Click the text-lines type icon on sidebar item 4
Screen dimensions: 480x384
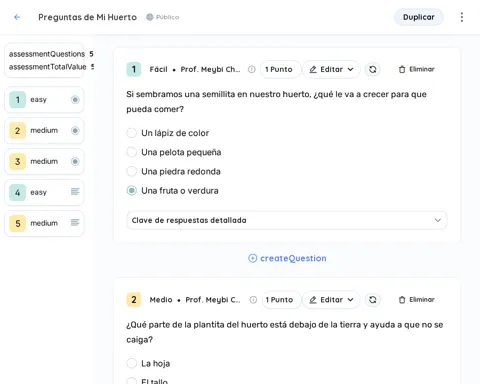(75, 192)
